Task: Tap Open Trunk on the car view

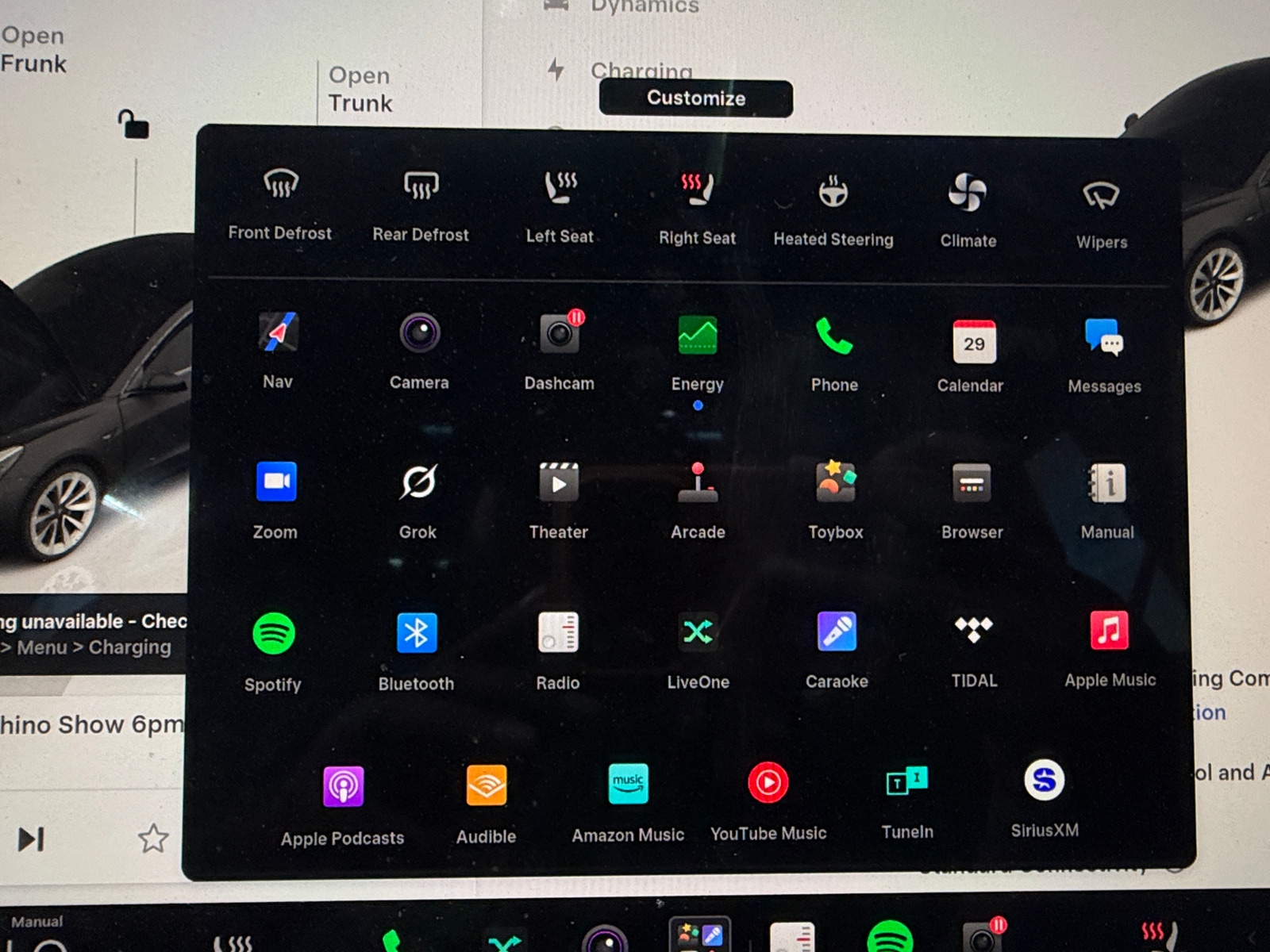Action: [360, 89]
